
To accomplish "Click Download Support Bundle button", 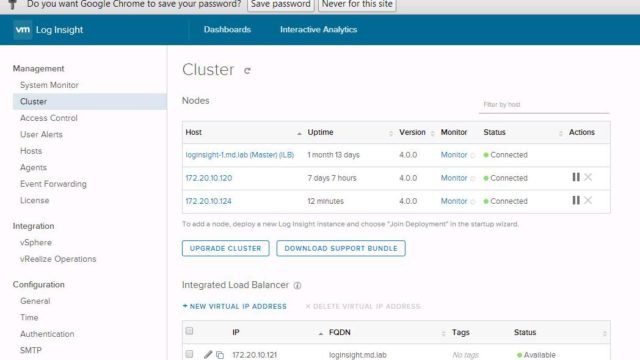I will point(341,248).
